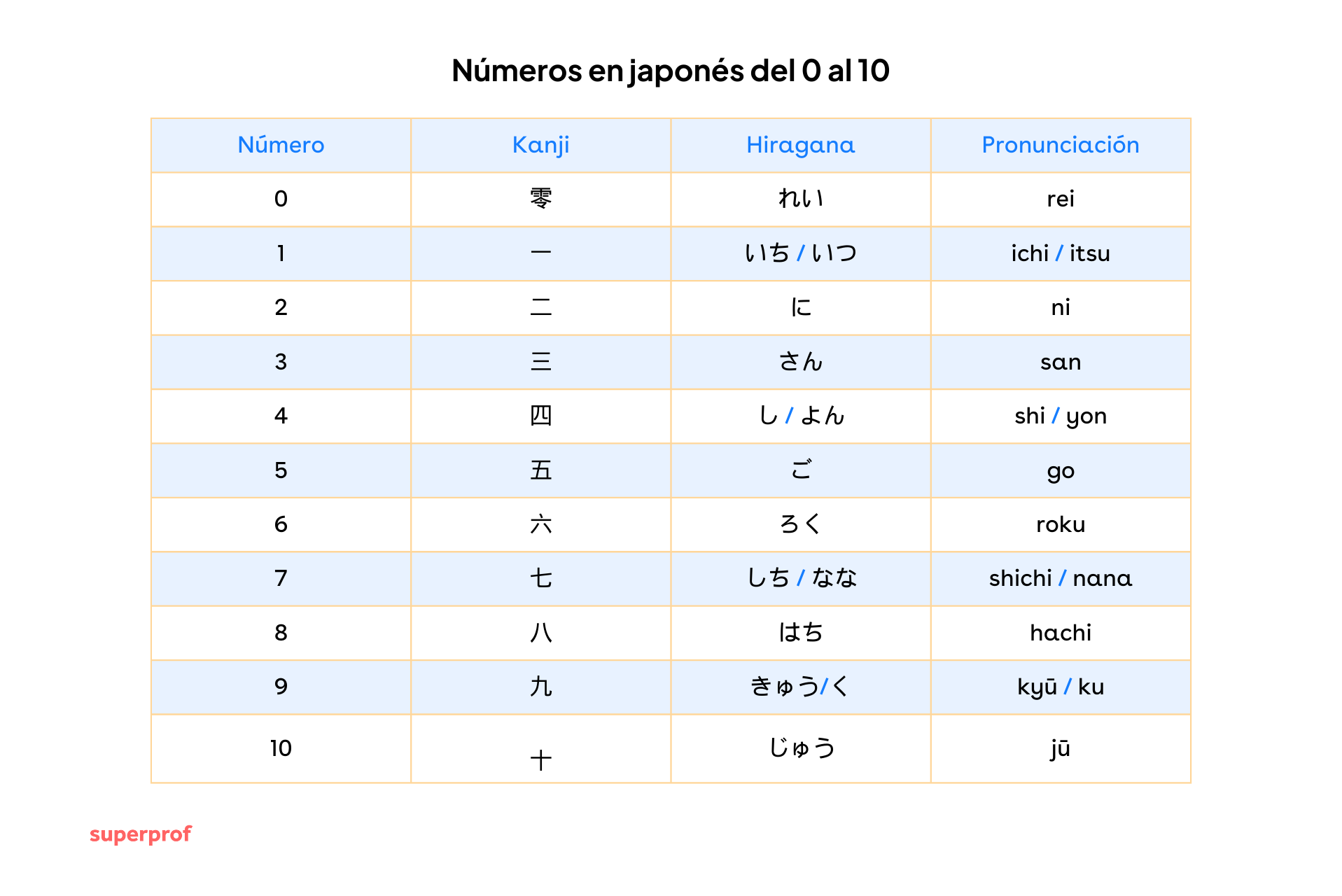1342x896 pixels.
Task: Click the 'Pronunciación' column header
Action: pos(1060,145)
